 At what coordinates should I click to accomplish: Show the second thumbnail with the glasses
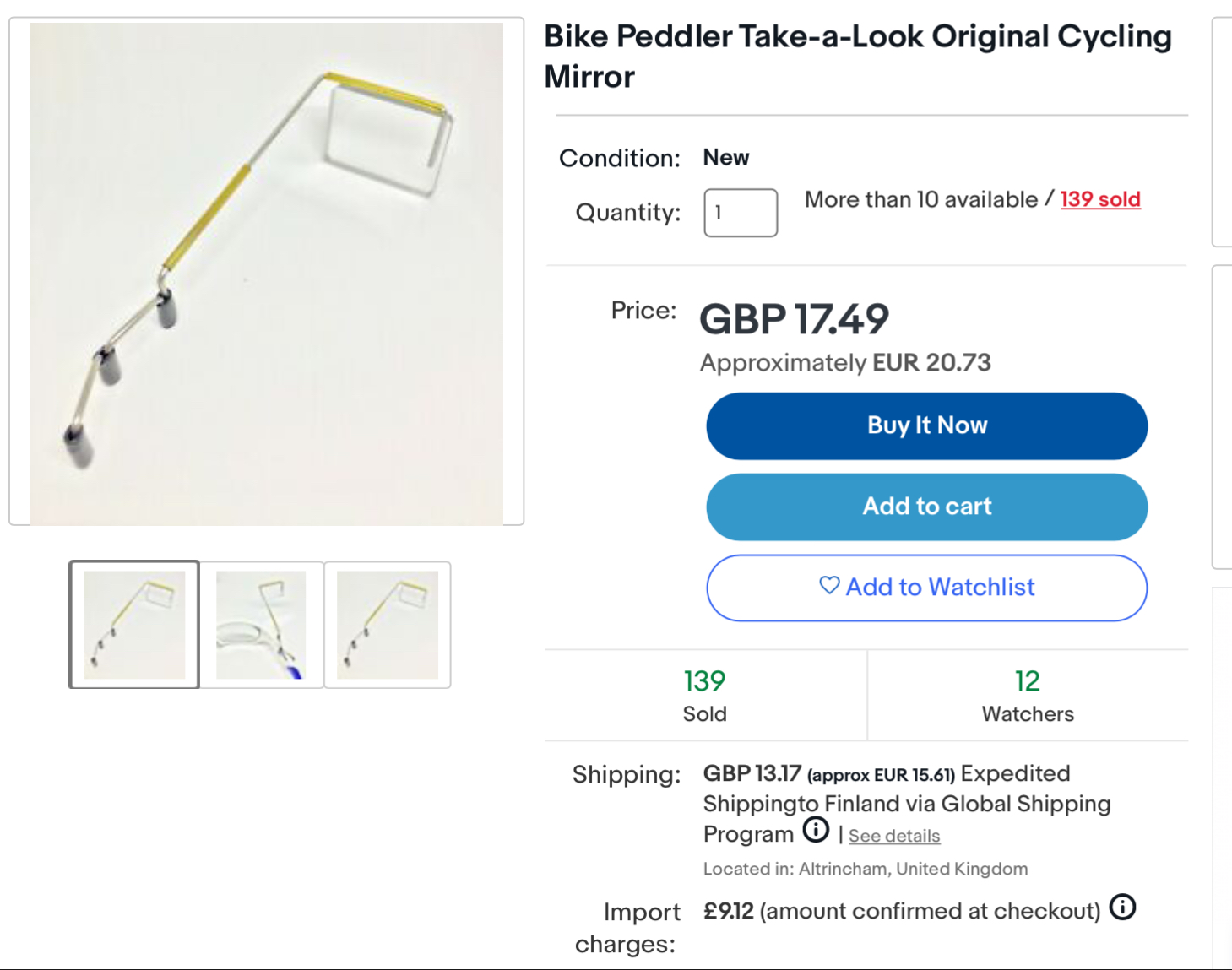[261, 625]
